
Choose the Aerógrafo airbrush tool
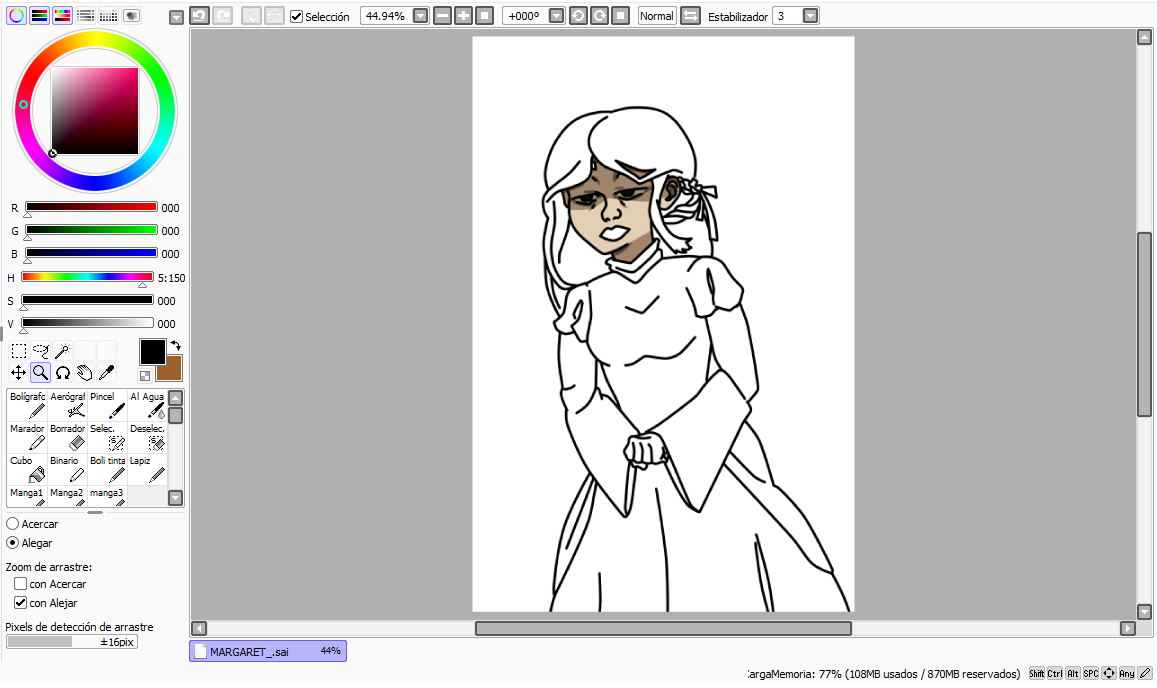[68, 405]
